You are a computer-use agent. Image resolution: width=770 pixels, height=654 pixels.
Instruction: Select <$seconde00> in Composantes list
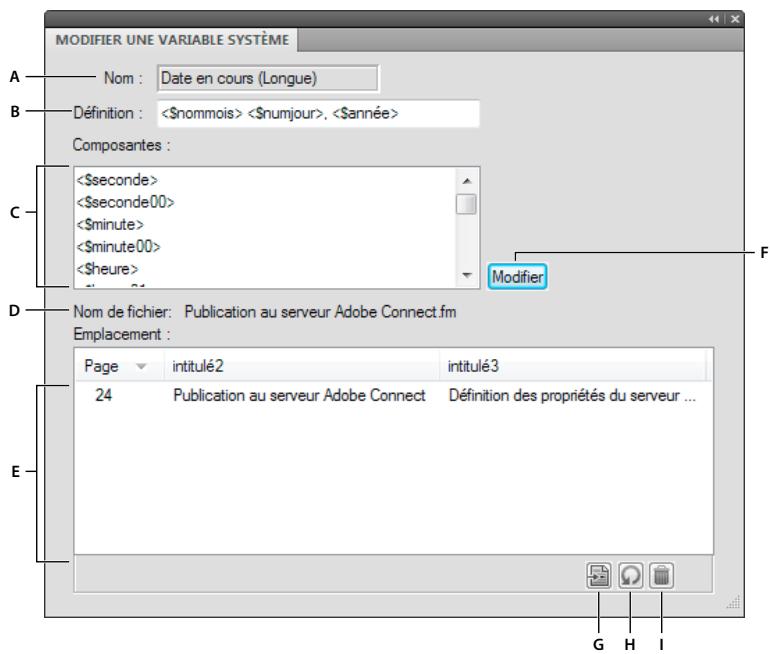[125, 202]
